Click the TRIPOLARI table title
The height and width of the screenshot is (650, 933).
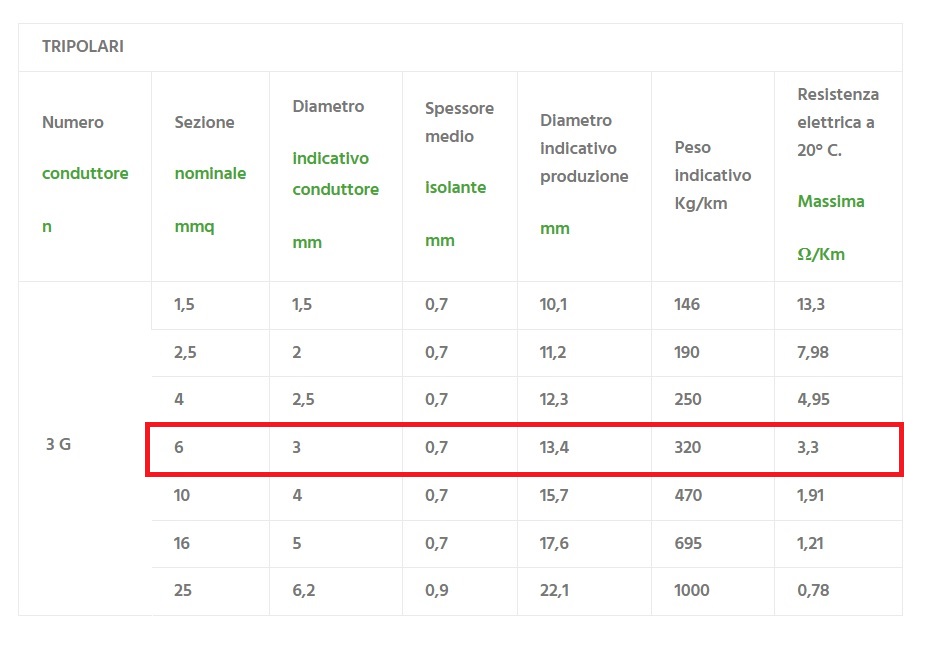(x=83, y=47)
